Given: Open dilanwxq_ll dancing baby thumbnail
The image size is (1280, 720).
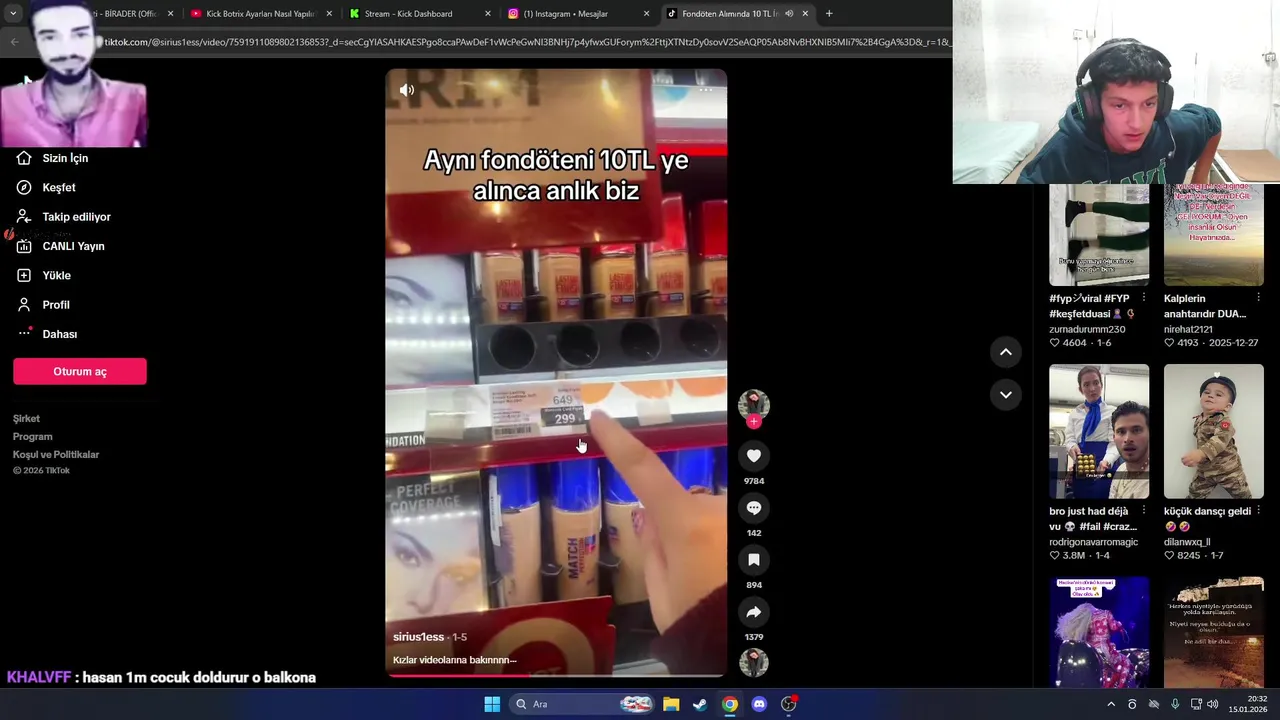Looking at the screenshot, I should (x=1214, y=431).
